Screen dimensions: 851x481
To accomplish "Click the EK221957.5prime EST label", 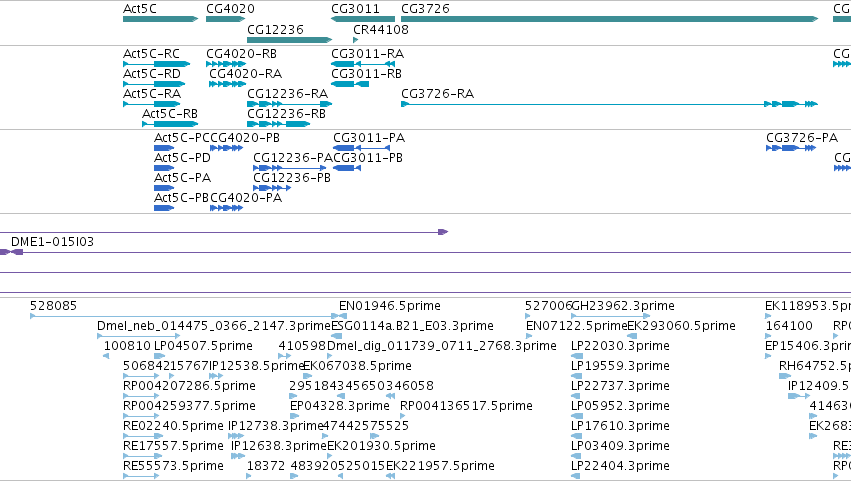I will click(440, 467).
